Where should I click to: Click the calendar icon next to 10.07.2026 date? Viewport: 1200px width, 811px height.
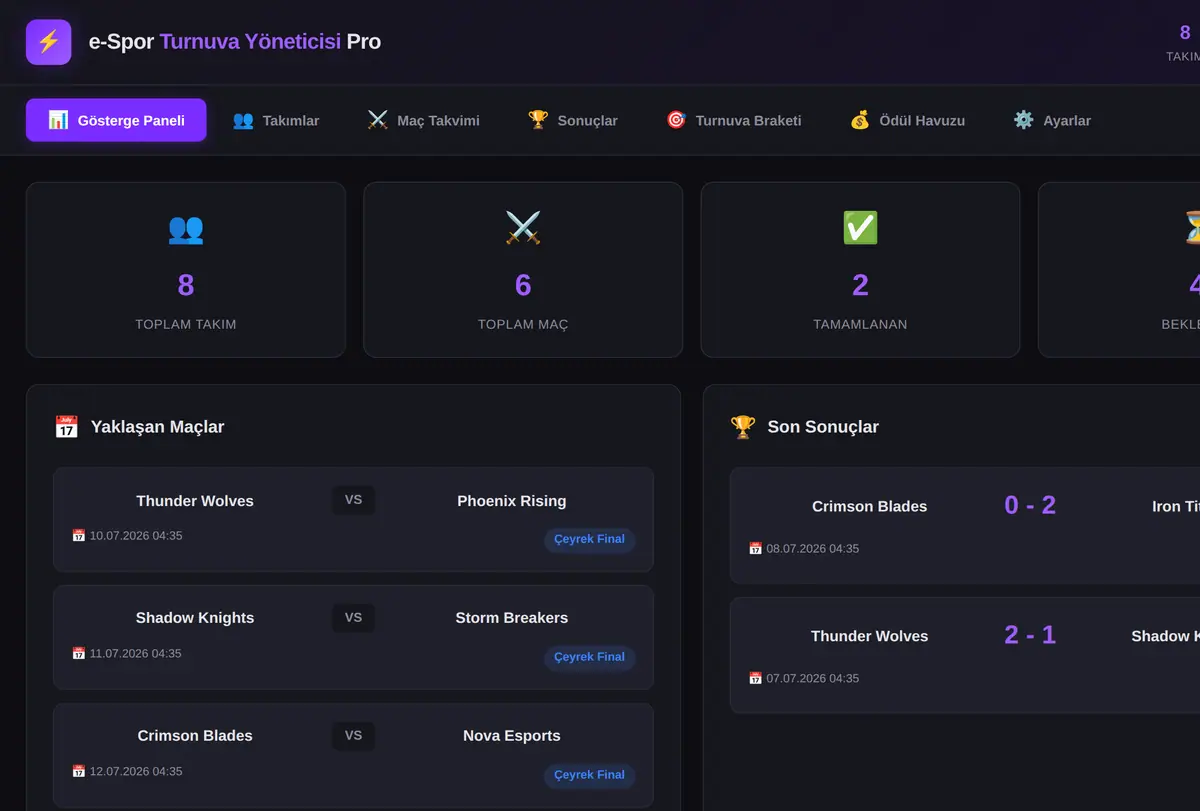[79, 536]
